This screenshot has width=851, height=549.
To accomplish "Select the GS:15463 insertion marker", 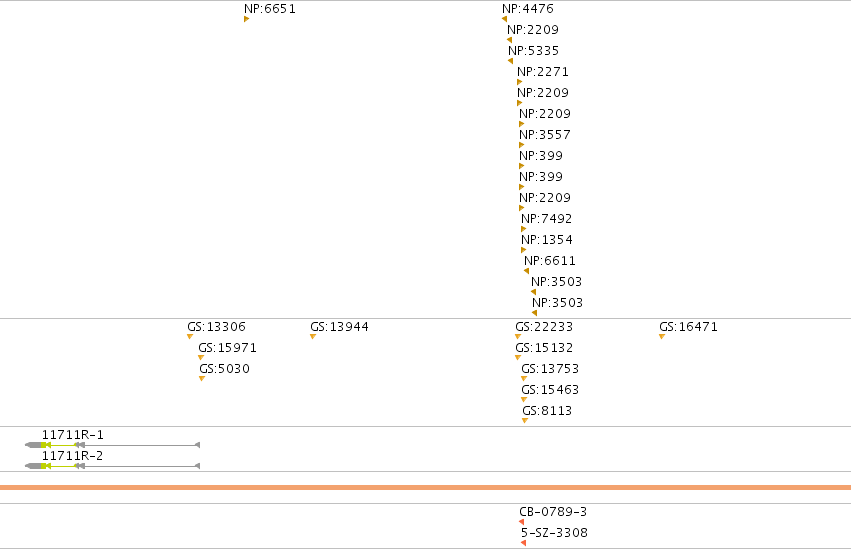I will (x=524, y=400).
